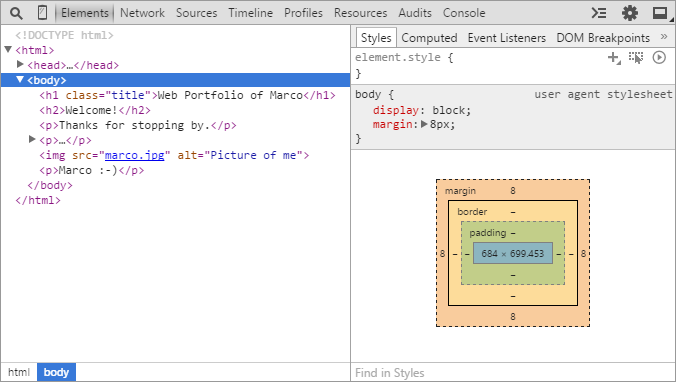Select the 'Thanks for stopping by.' paragraph
Image resolution: width=676 pixels, height=382 pixels.
138,125
